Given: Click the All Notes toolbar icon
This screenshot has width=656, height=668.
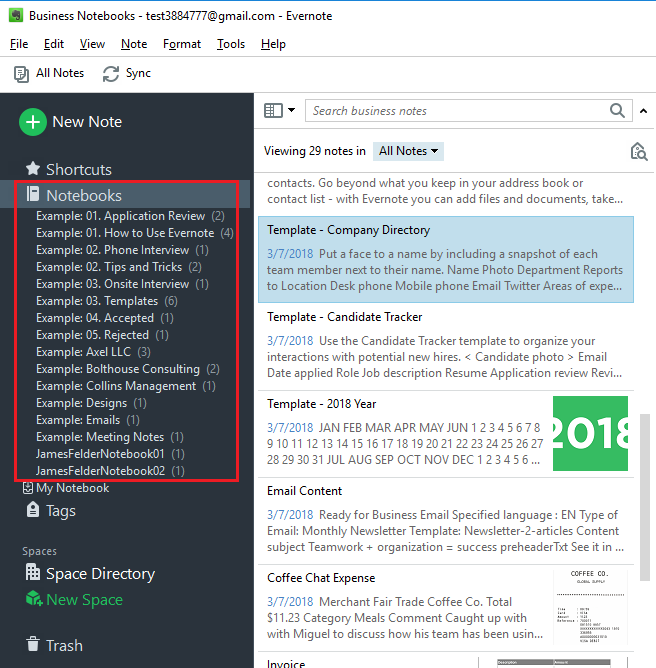Looking at the screenshot, I should pyautogui.click(x=21, y=74).
